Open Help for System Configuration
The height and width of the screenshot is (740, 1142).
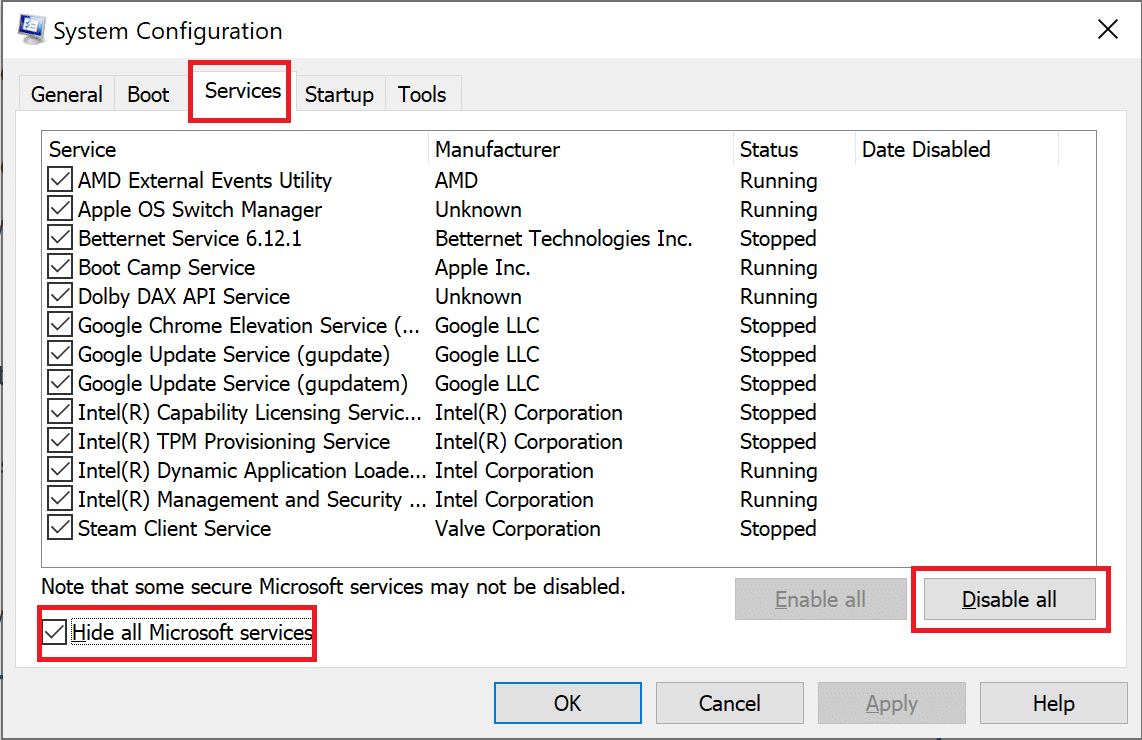1053,704
